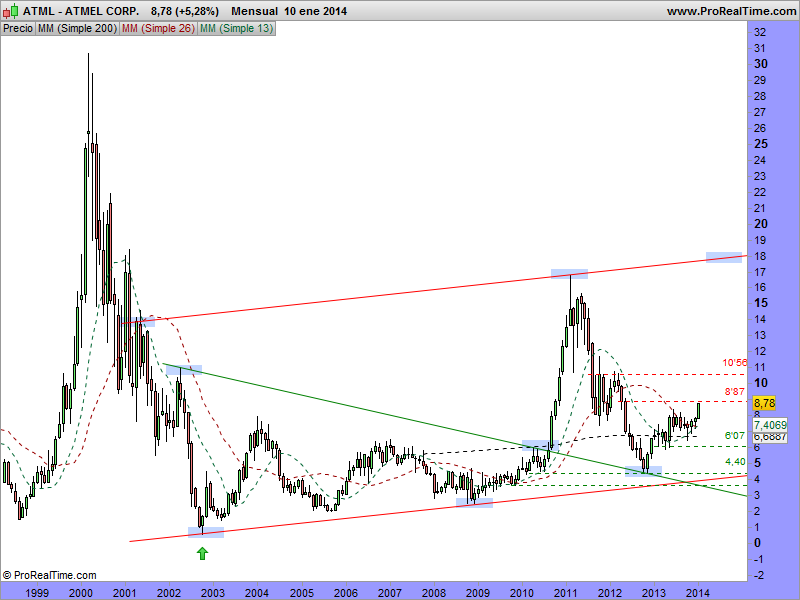Click the bold 30 price axis label
This screenshot has height=600, width=800.
761,64
